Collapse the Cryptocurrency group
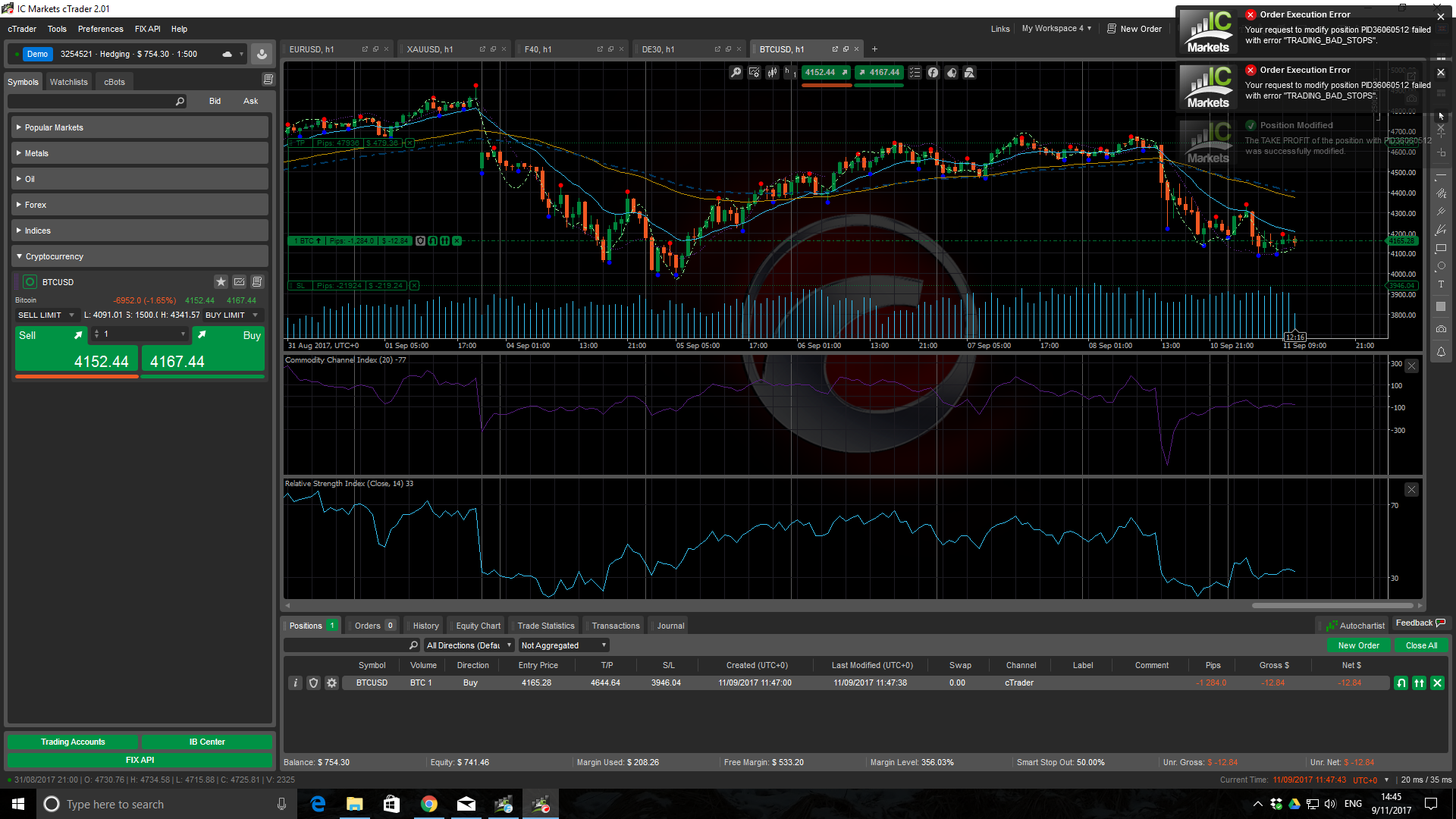This screenshot has width=1456, height=819. [140, 256]
